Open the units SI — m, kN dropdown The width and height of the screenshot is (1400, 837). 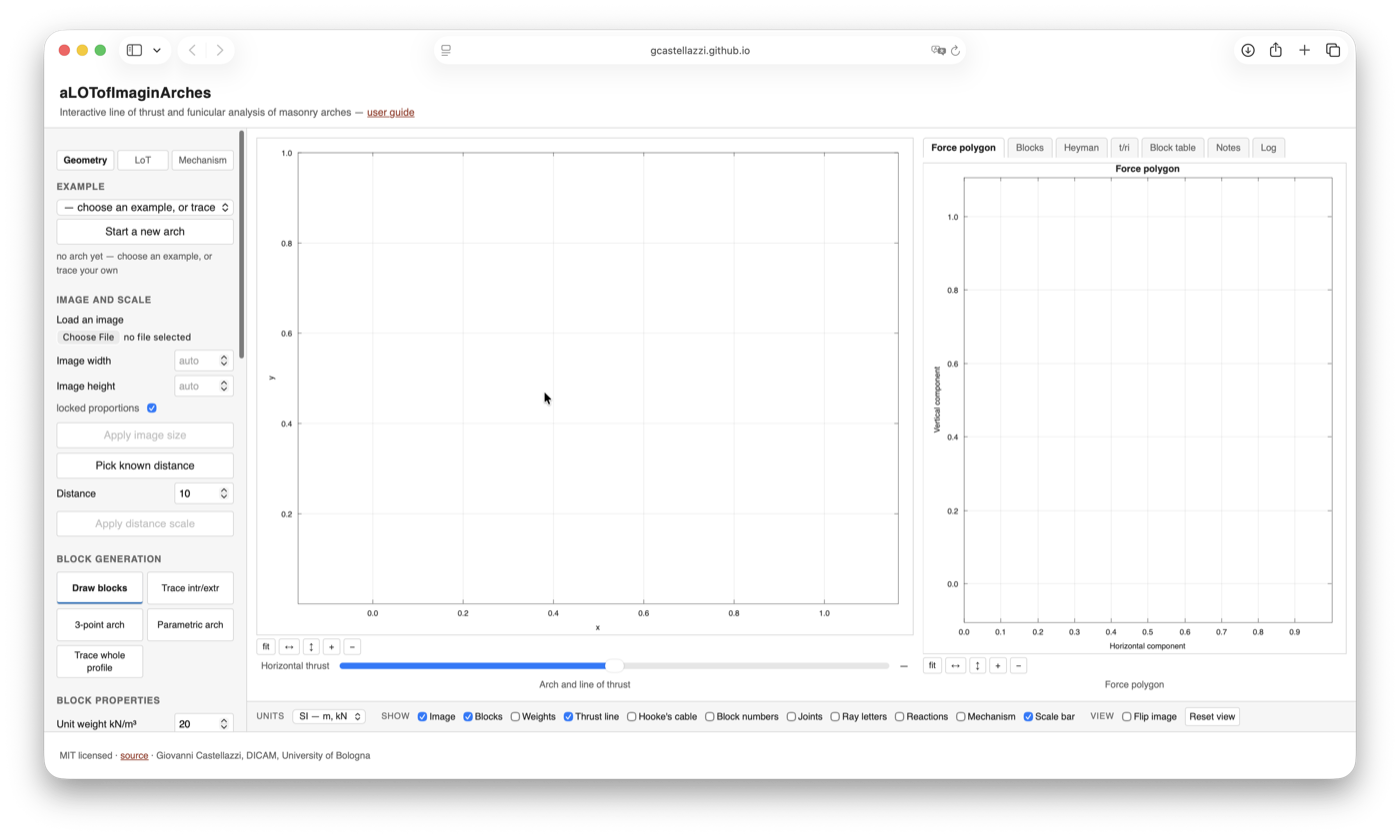click(328, 717)
